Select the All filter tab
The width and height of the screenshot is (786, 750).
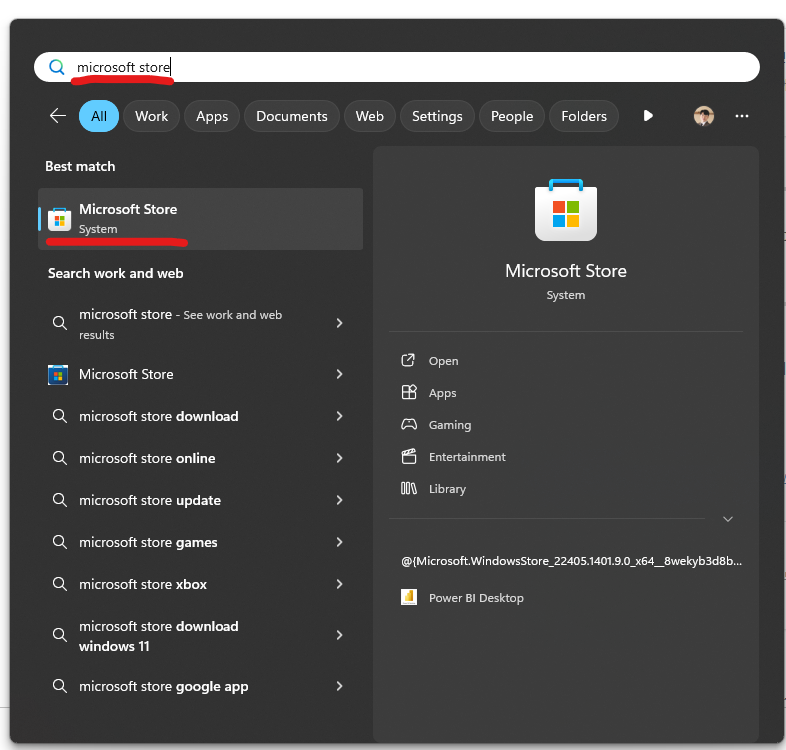pos(99,116)
